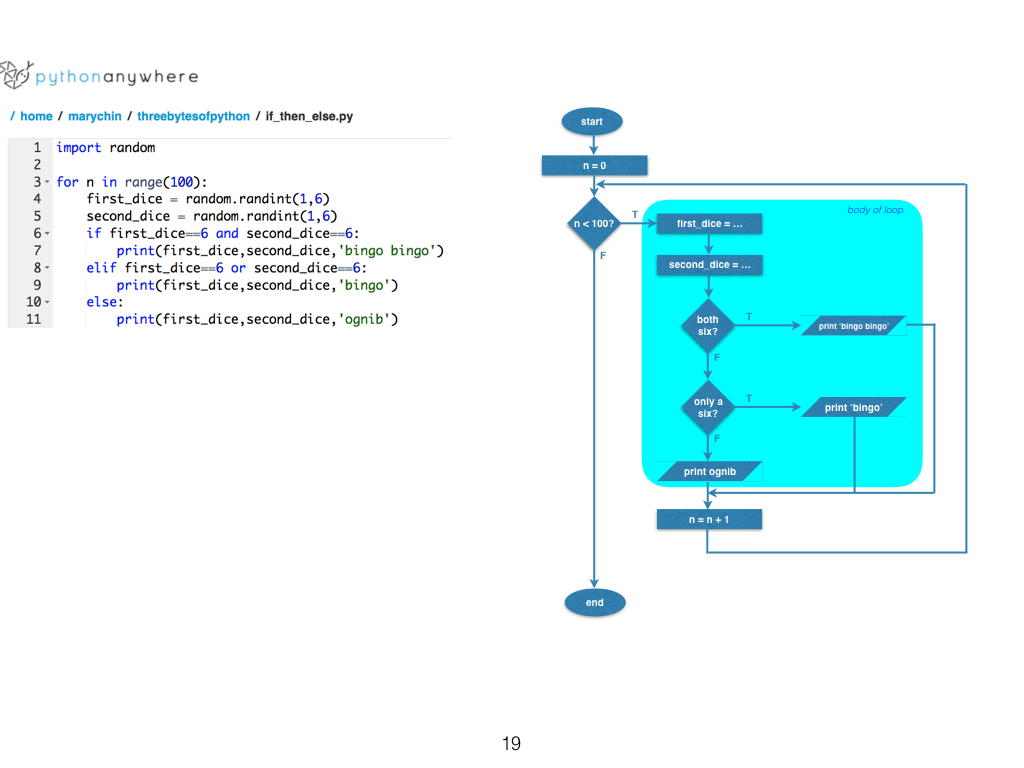Collapse the for loop fold arrow on line 3
The height and width of the screenshot is (768, 1024).
click(x=47, y=182)
